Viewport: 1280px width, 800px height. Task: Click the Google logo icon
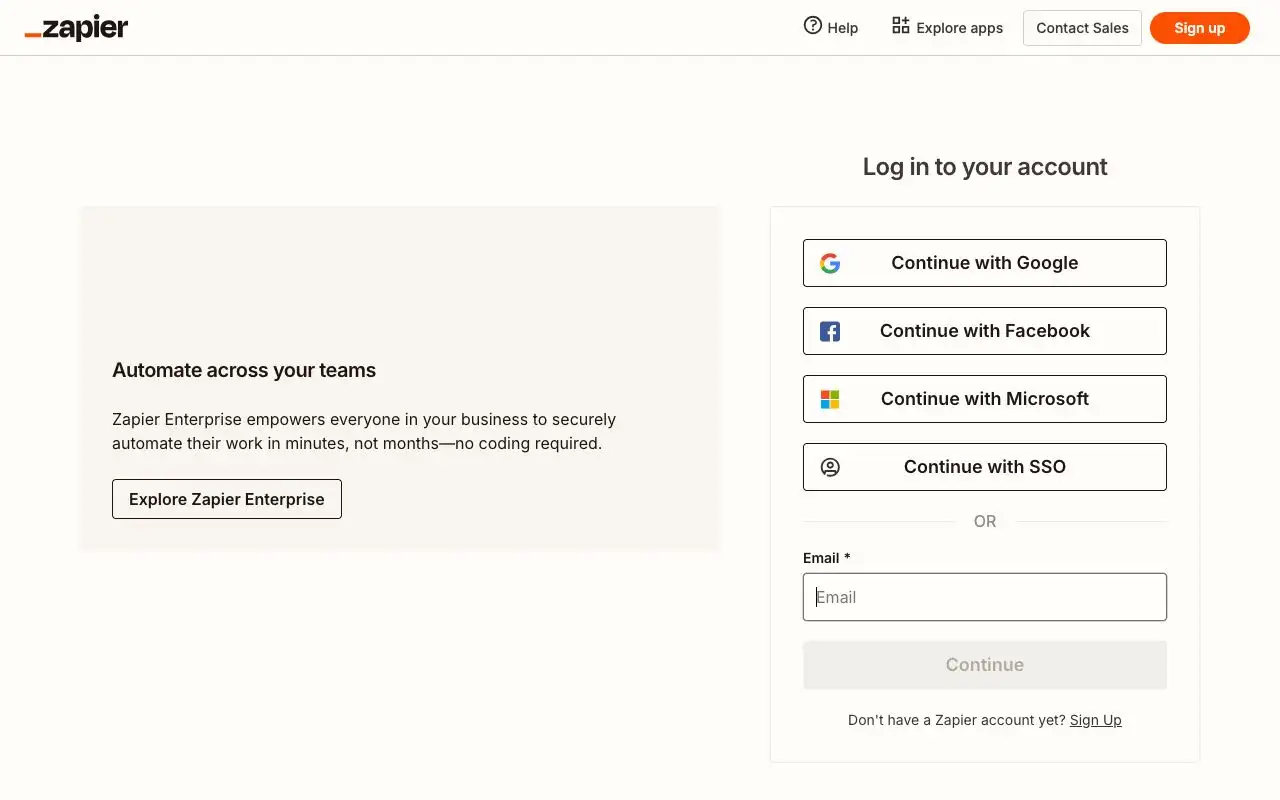pos(830,263)
